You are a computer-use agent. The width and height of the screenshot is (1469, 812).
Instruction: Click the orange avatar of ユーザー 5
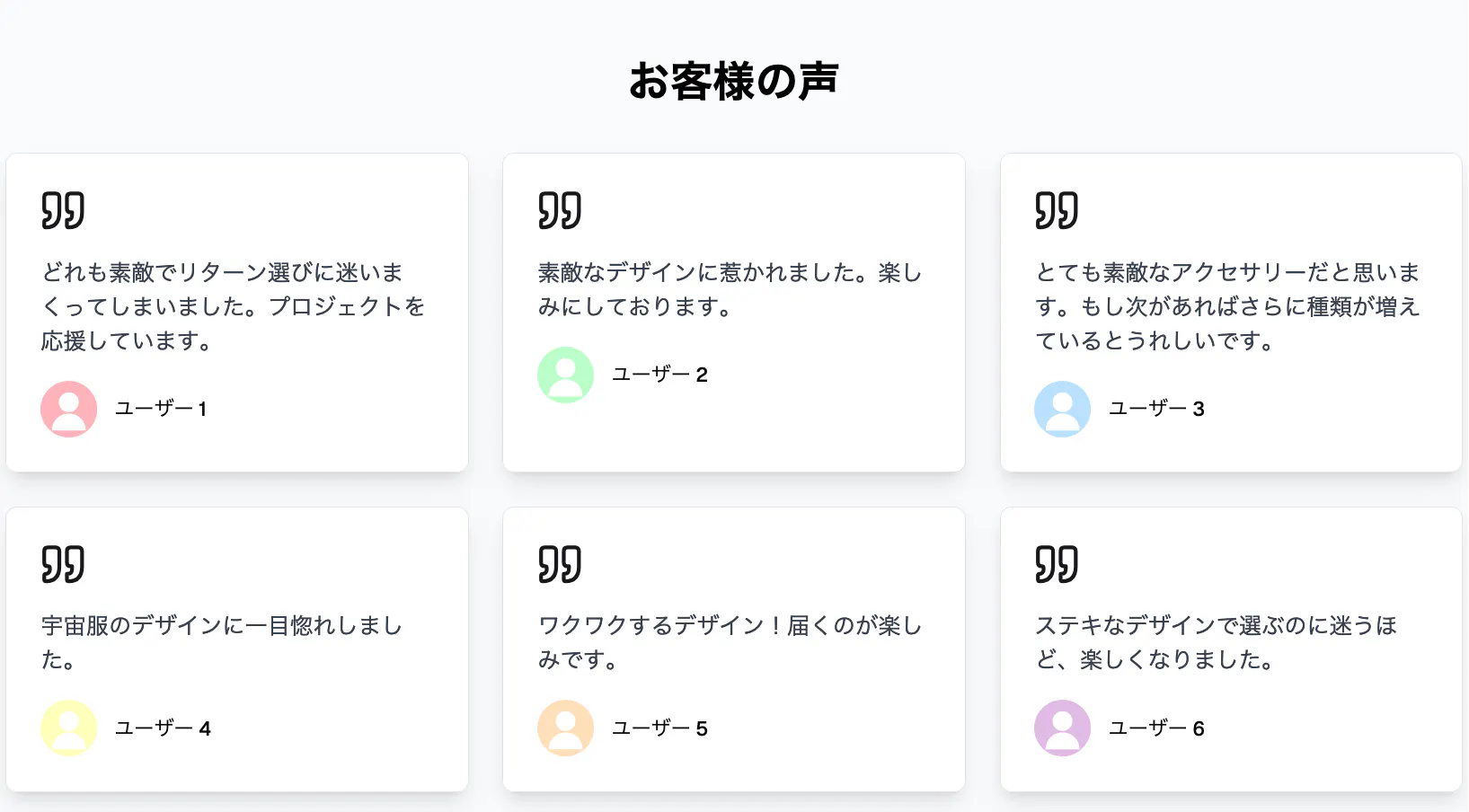565,728
